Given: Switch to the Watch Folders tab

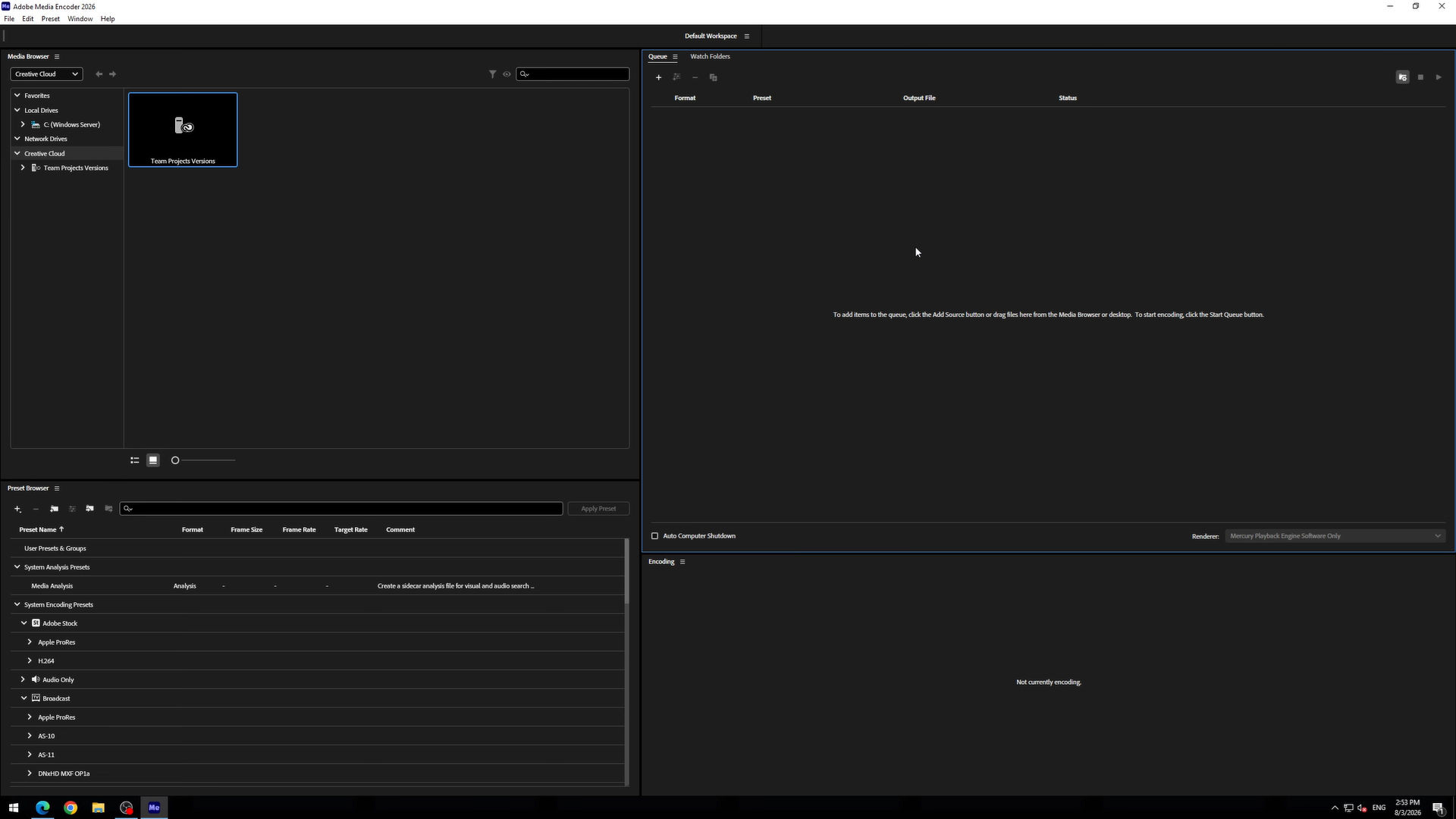Looking at the screenshot, I should click(x=710, y=57).
